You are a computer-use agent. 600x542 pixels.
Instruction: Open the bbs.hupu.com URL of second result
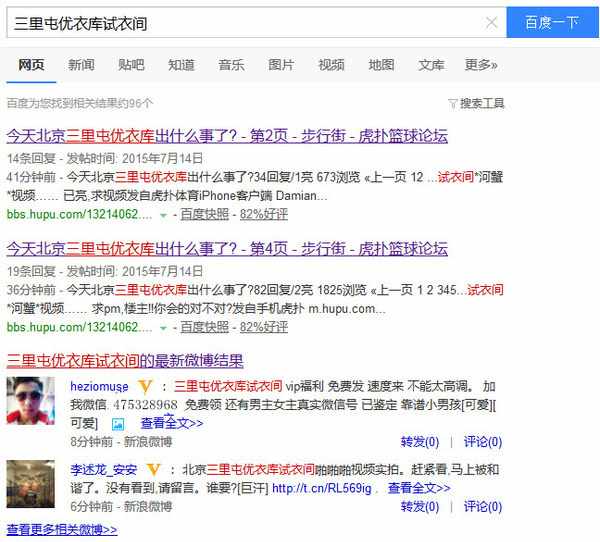tap(79, 327)
